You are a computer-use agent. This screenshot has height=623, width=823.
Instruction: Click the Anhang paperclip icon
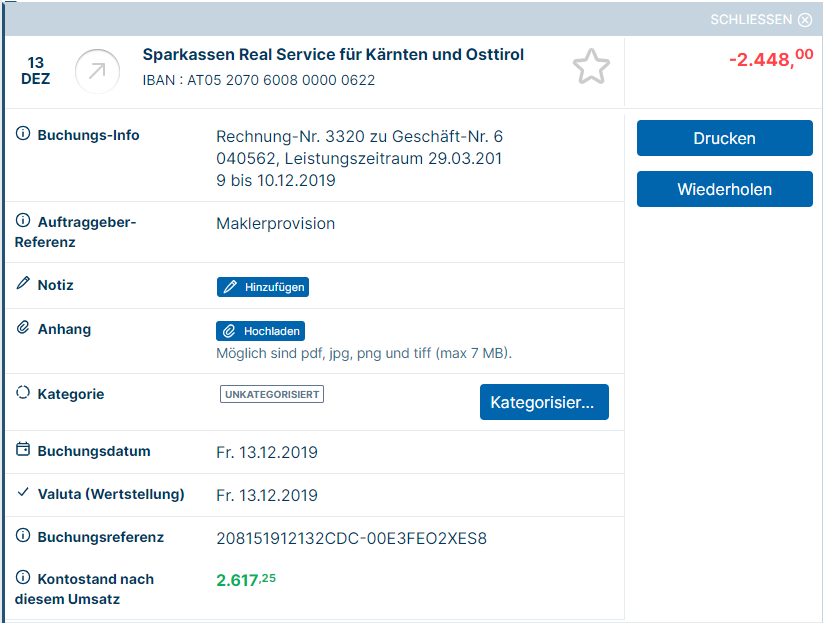coord(23,328)
